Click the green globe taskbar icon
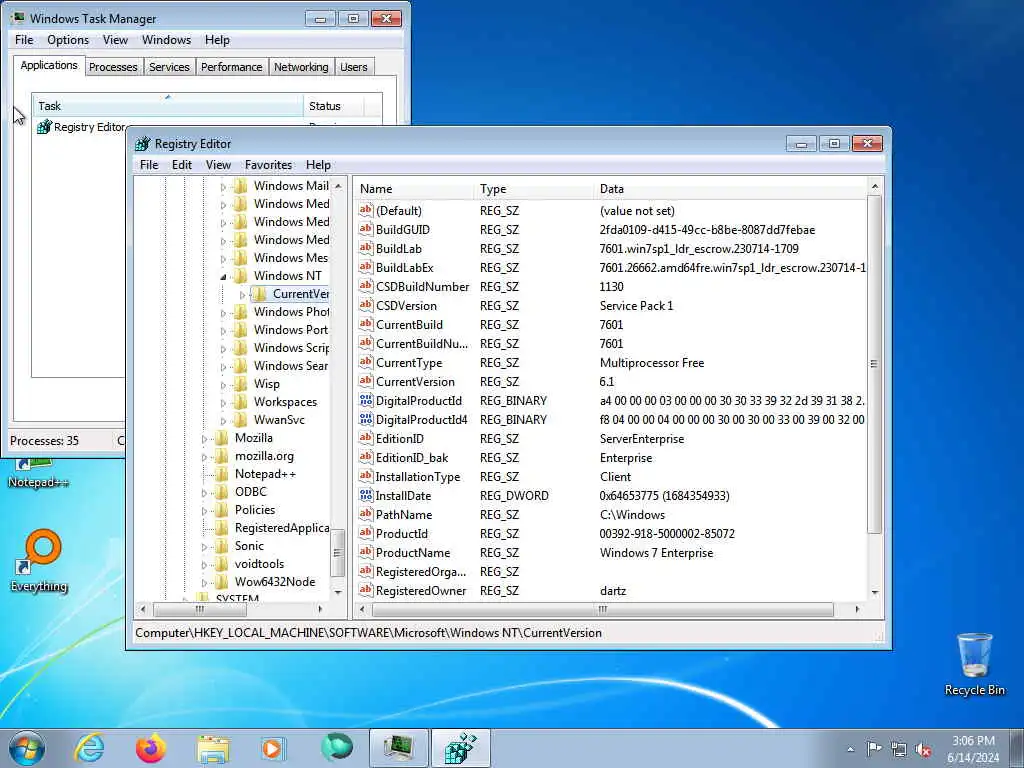Viewport: 1024px width, 768px height. [x=336, y=748]
